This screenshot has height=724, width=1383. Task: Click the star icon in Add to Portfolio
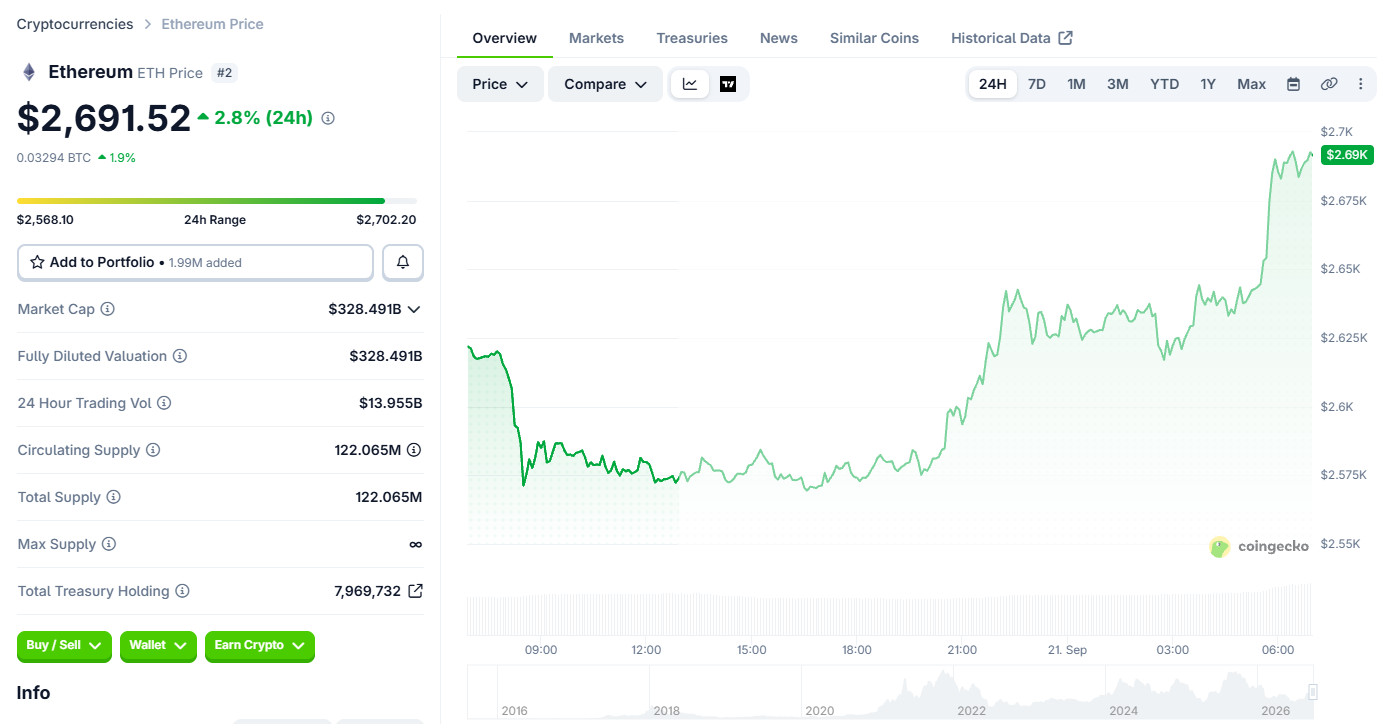coord(37,262)
